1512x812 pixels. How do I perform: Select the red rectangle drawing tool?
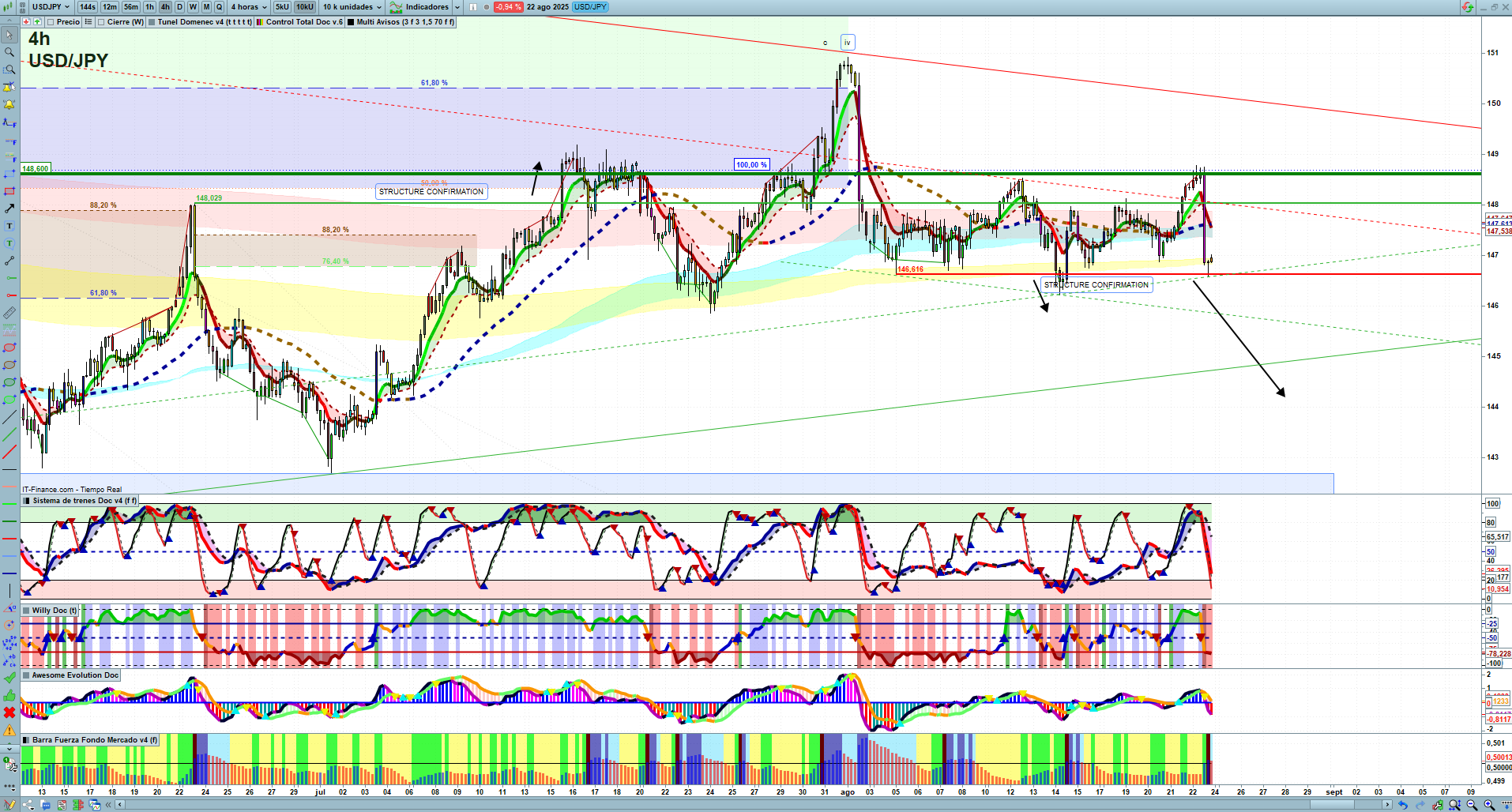click(9, 191)
